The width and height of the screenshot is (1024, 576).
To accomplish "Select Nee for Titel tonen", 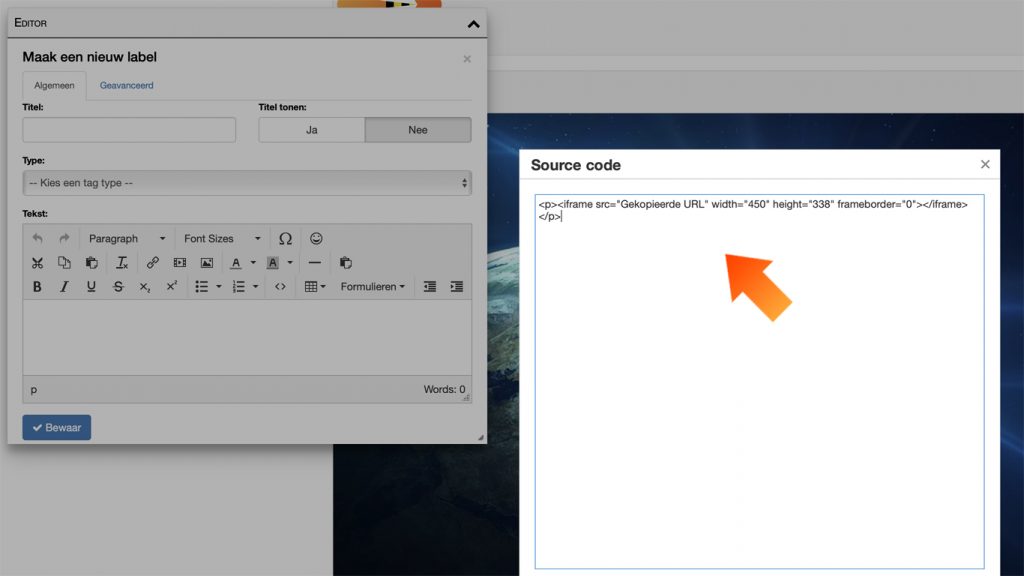I will (x=418, y=130).
